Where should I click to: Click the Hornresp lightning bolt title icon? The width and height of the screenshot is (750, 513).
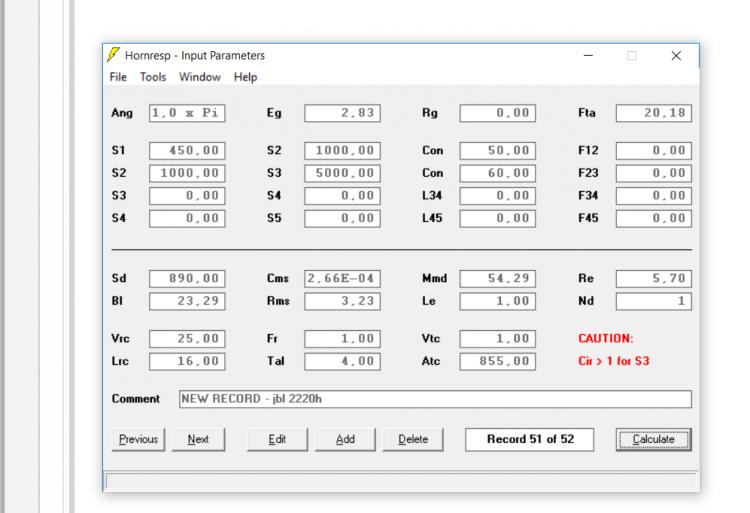pyautogui.click(x=114, y=56)
